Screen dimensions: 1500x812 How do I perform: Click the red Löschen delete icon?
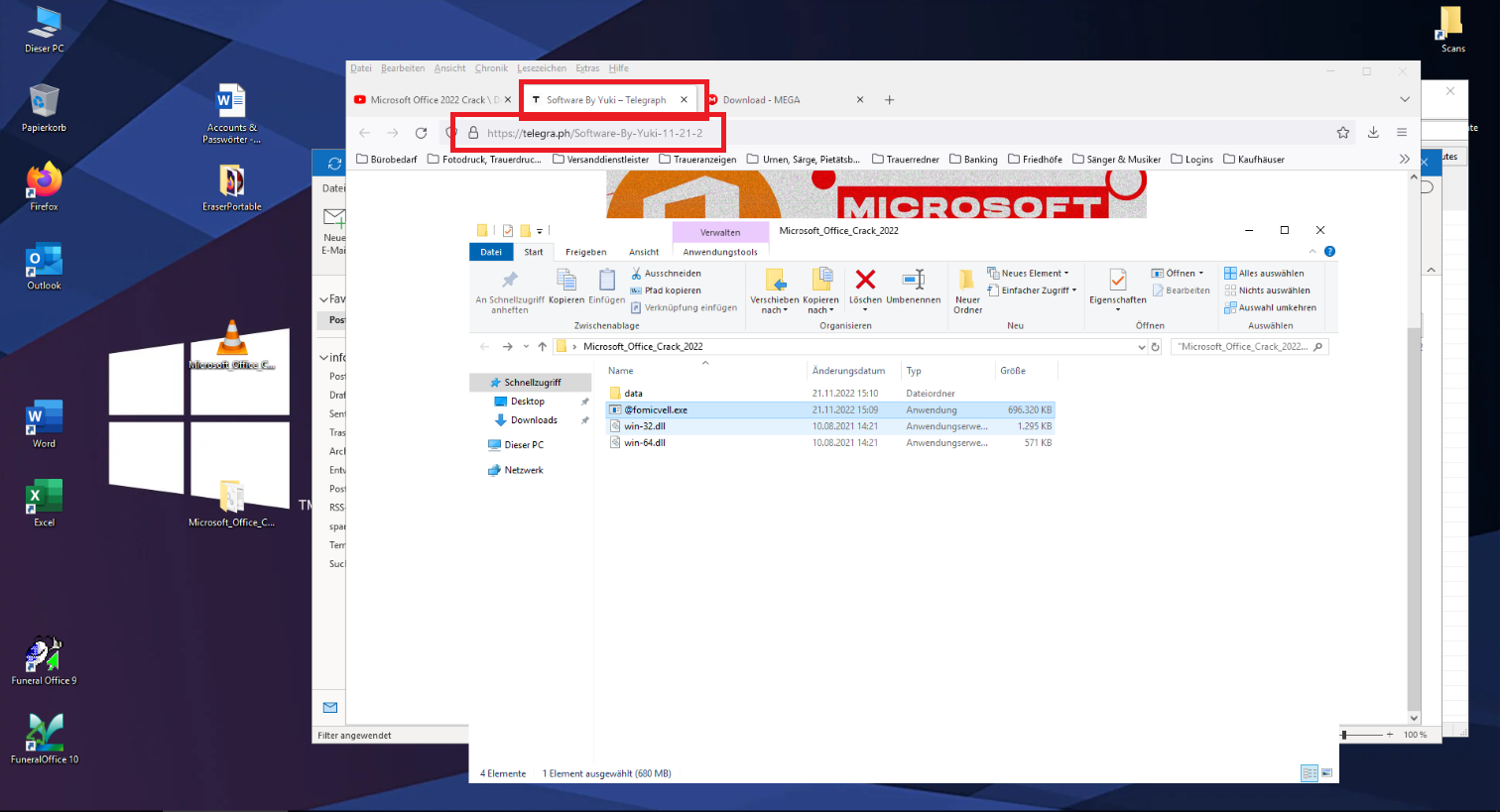[865, 282]
